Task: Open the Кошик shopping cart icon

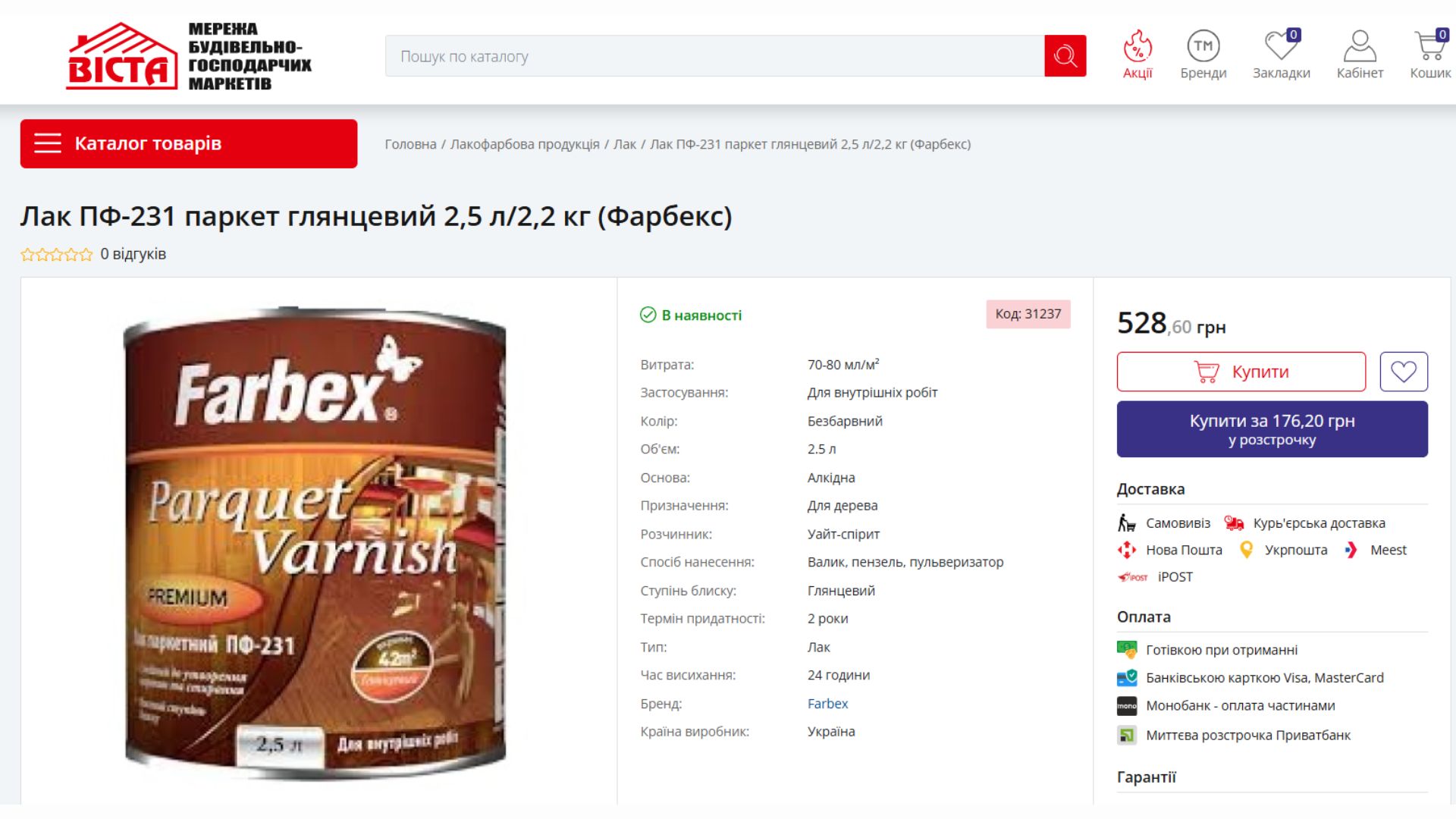Action: pyautogui.click(x=1430, y=55)
